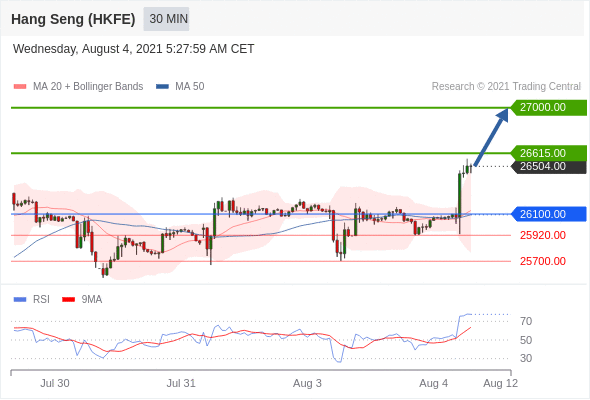590x400 pixels.
Task: Click the blue upward forecast arrow
Action: pos(491,137)
